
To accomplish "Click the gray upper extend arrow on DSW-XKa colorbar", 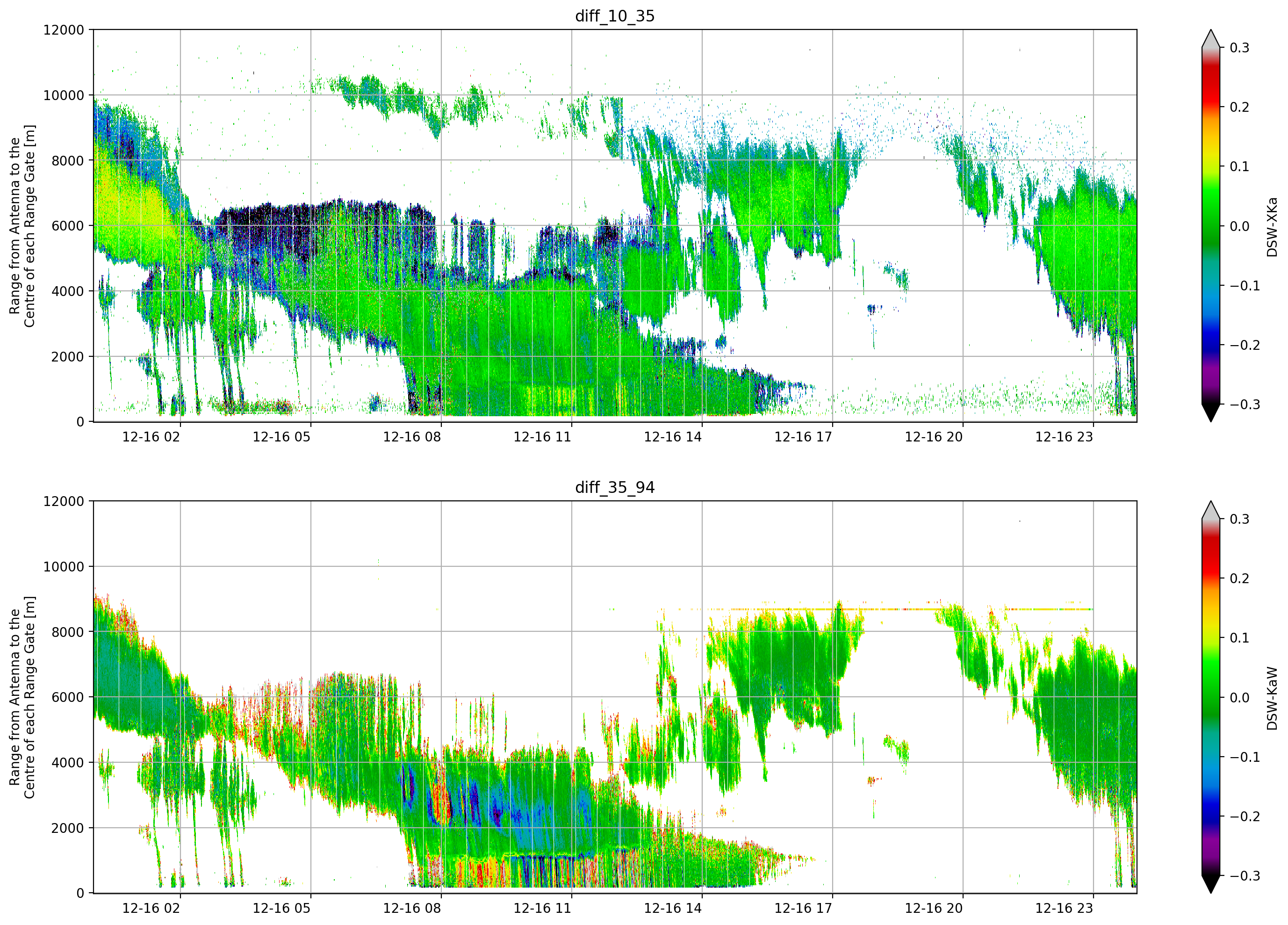I will pos(1211,40).
